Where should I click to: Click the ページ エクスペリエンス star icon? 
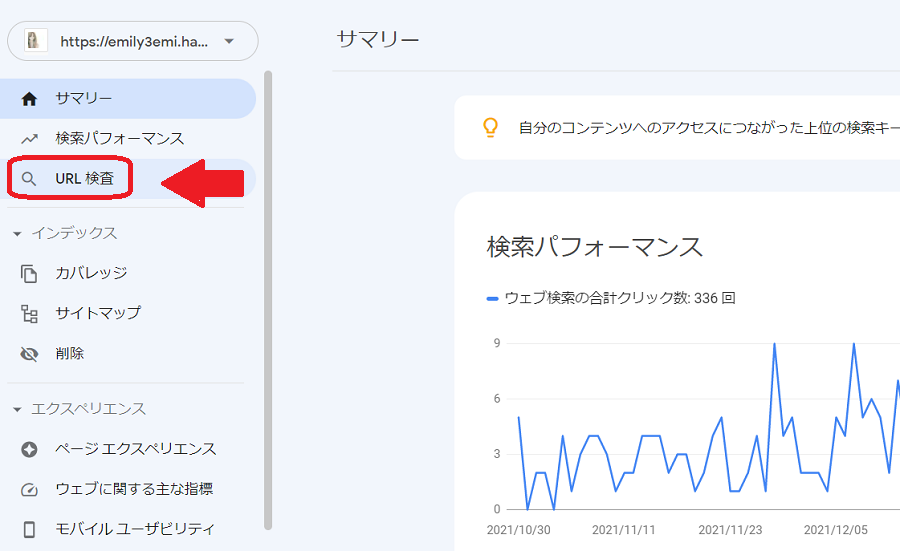point(29,449)
